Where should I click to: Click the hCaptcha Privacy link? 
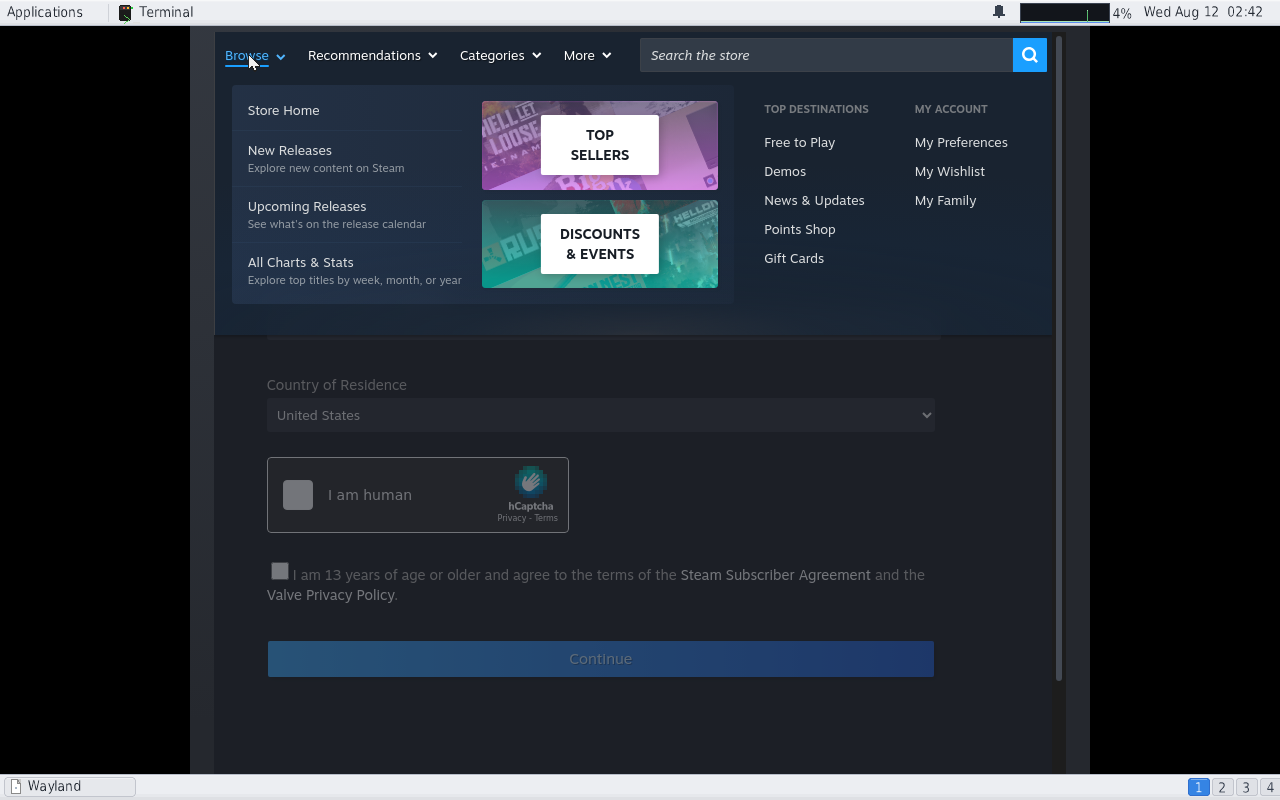pos(511,518)
